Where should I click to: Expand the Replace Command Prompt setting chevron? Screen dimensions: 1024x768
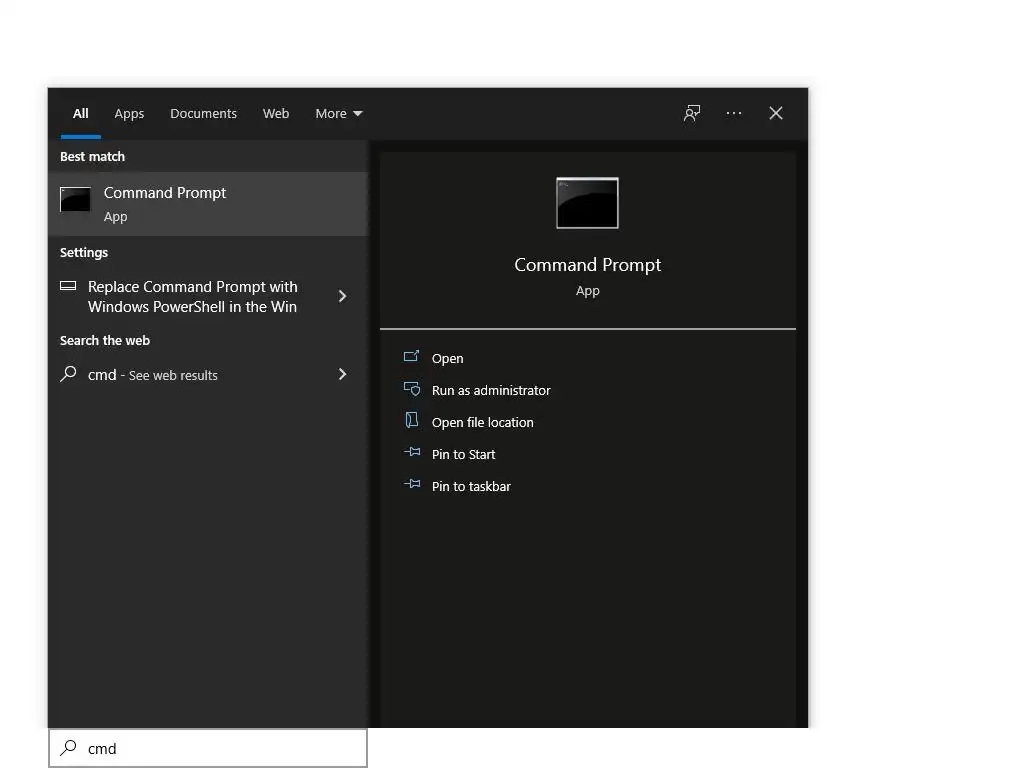click(342, 296)
